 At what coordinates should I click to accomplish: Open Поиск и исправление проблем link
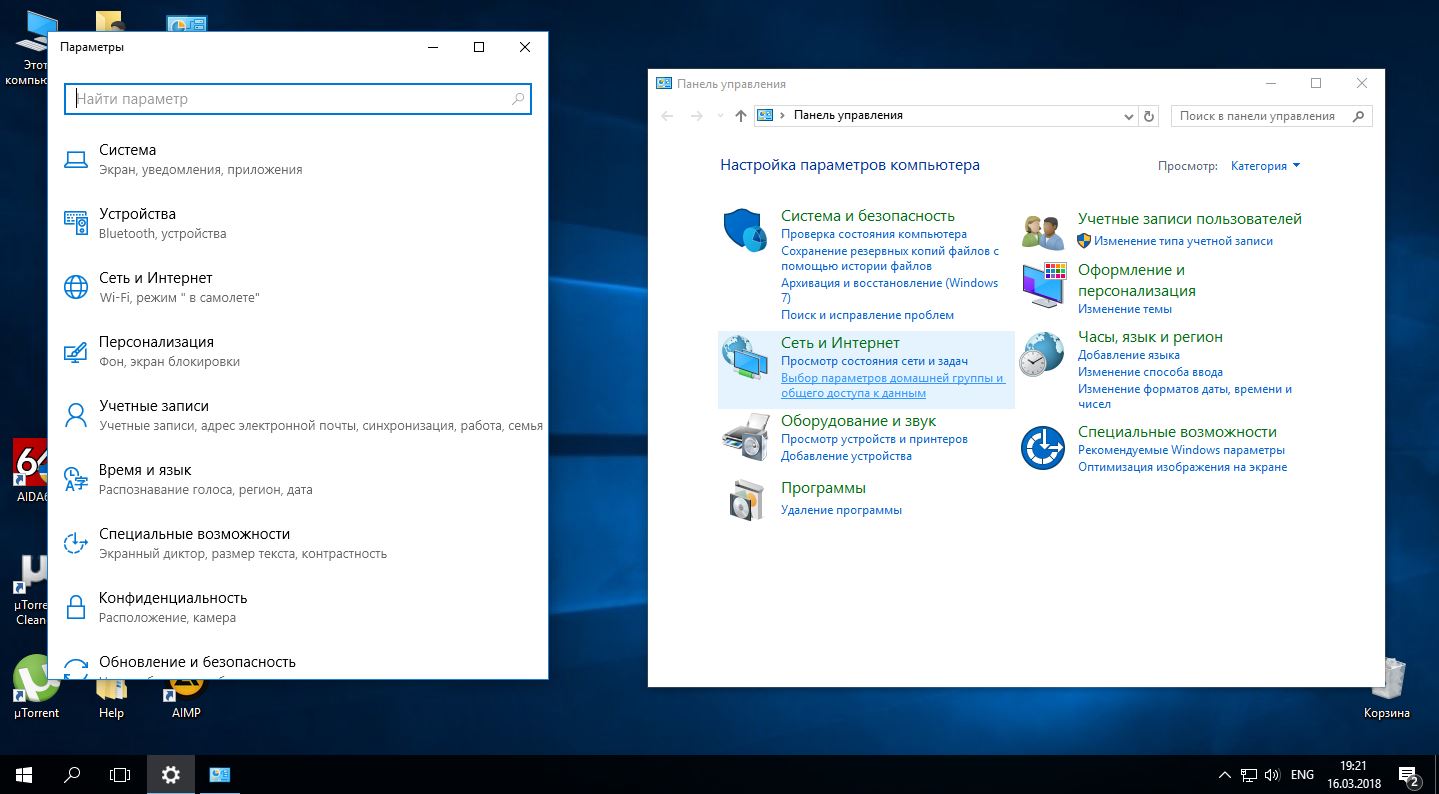(x=867, y=315)
